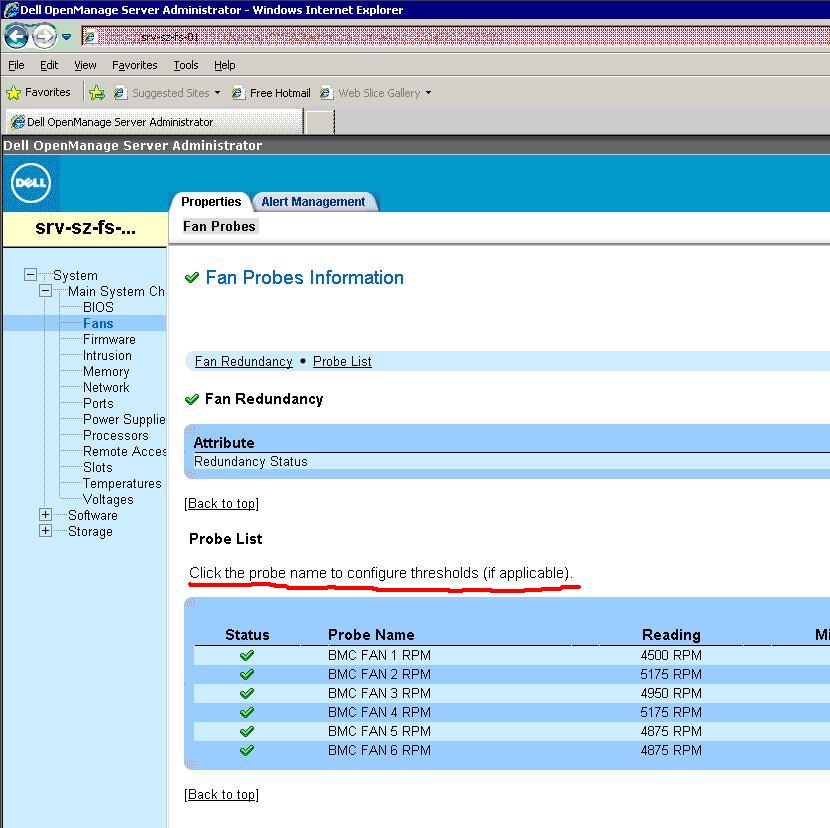
Task: Expand the Storage tree node
Action: [x=46, y=530]
